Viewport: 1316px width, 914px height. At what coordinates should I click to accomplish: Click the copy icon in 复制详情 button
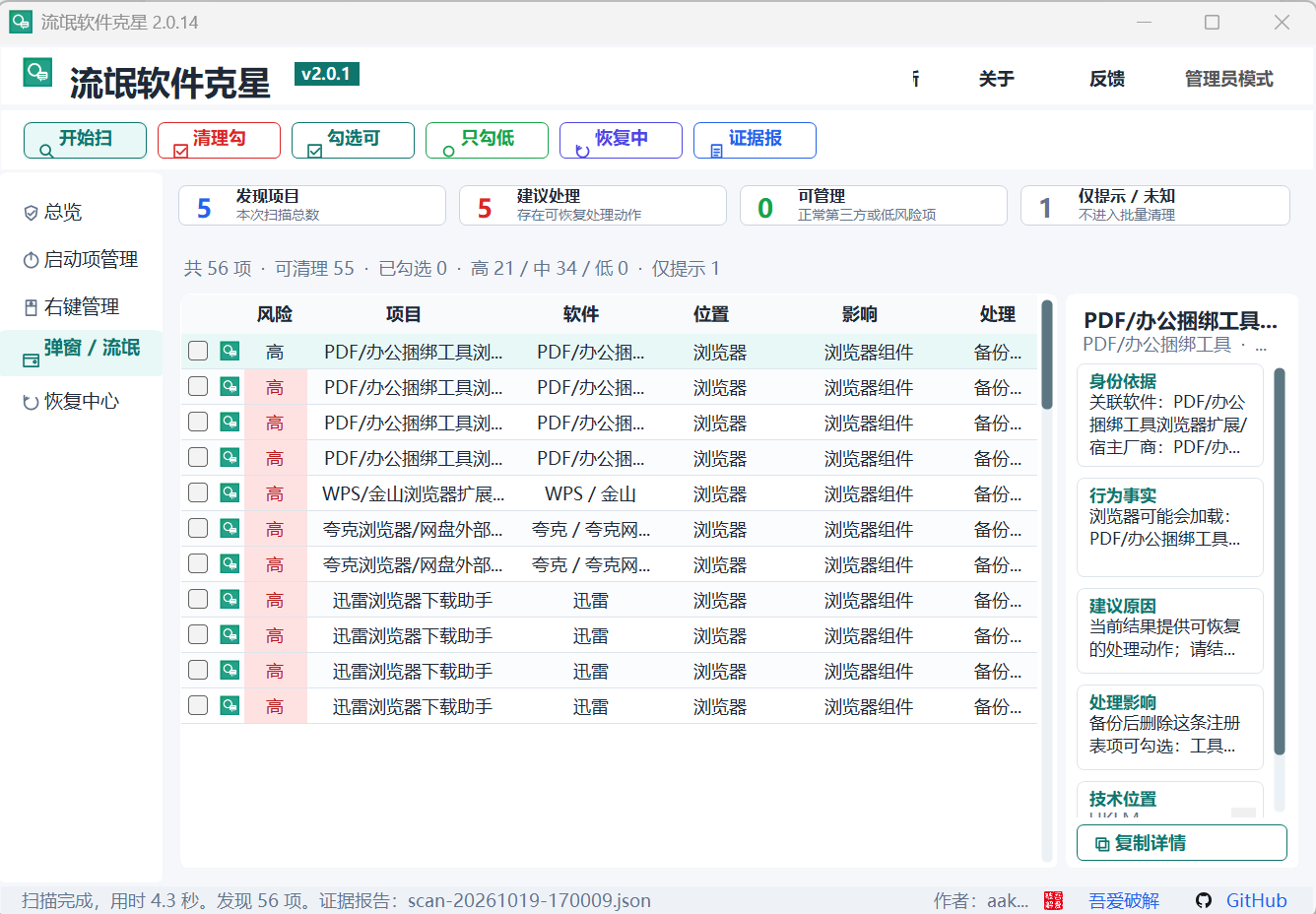click(x=1102, y=844)
